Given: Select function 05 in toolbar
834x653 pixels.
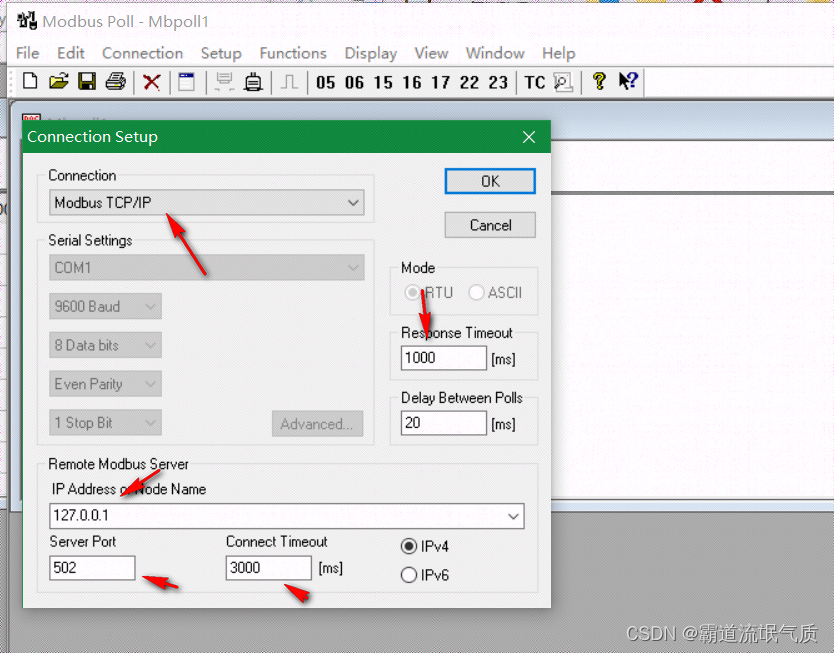Looking at the screenshot, I should tap(326, 82).
